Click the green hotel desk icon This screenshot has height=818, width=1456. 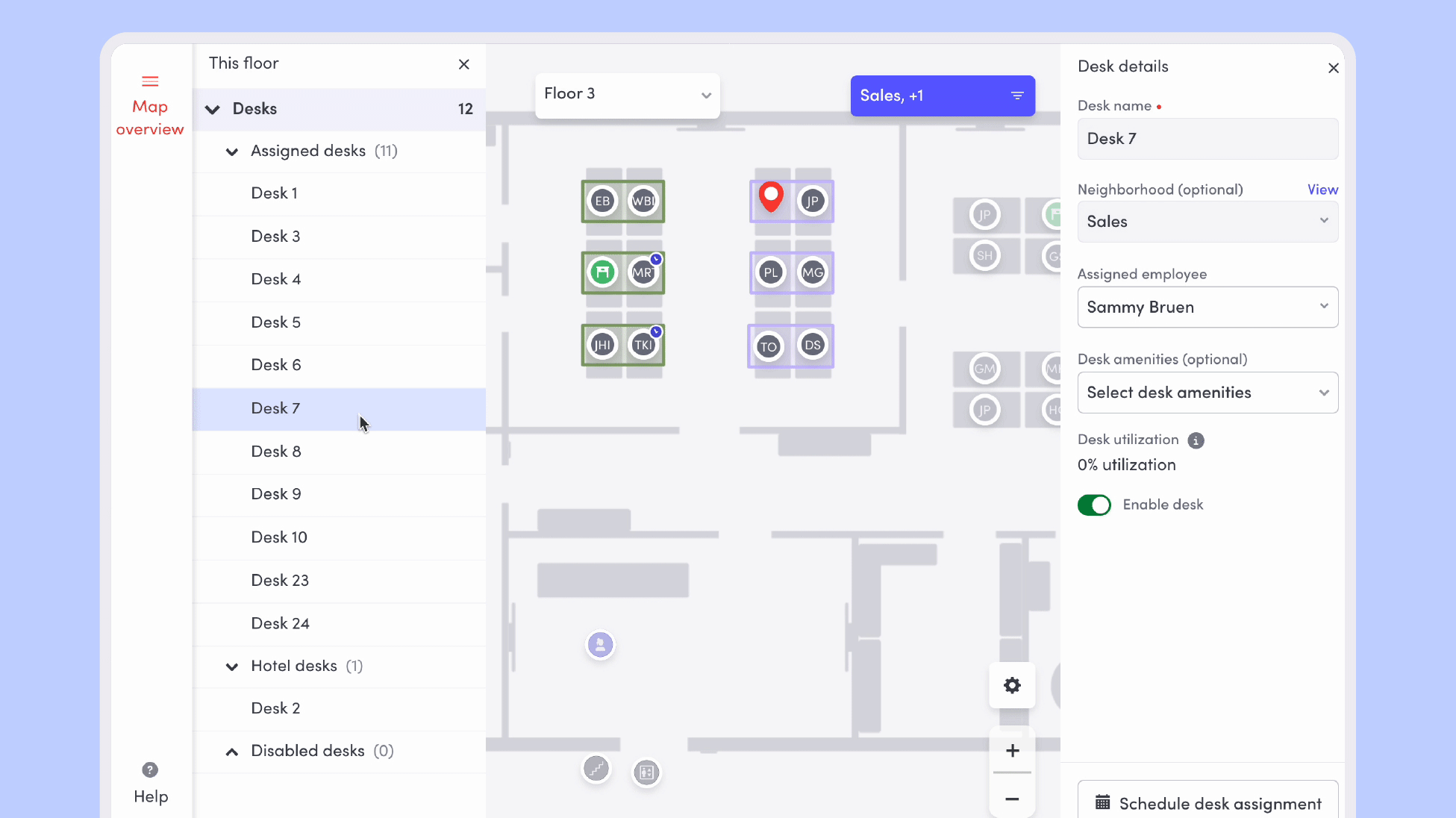click(602, 272)
